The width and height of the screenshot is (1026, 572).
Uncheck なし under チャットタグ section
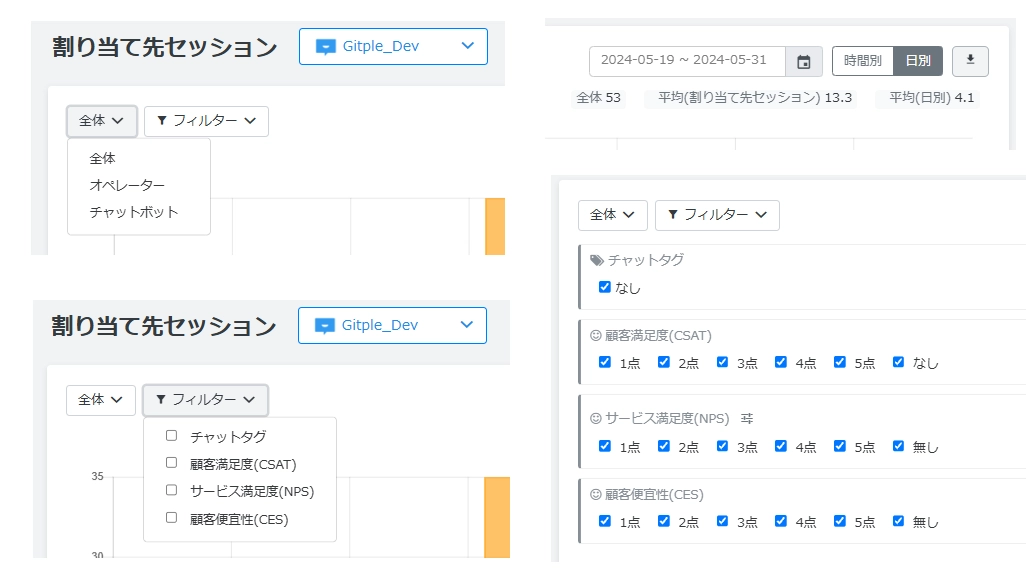(x=605, y=287)
